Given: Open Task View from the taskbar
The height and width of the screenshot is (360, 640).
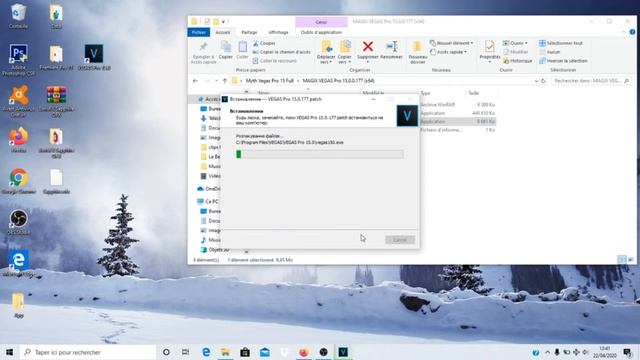Looking at the screenshot, I should (x=185, y=352).
